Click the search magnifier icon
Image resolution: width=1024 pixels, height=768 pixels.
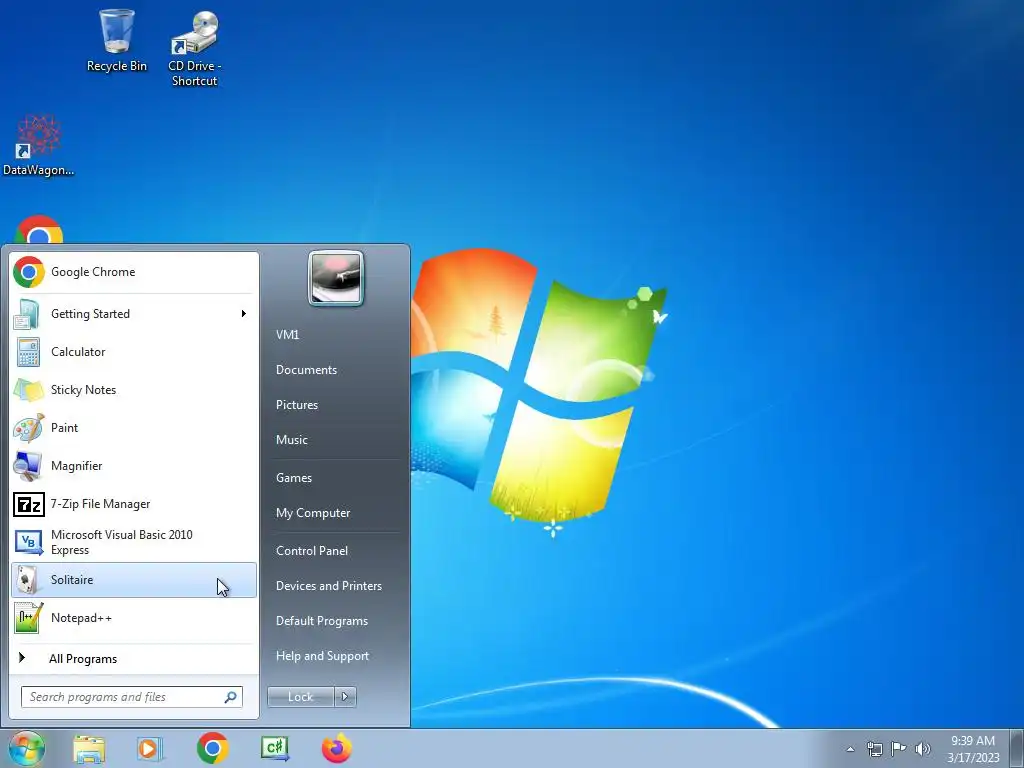tap(231, 697)
